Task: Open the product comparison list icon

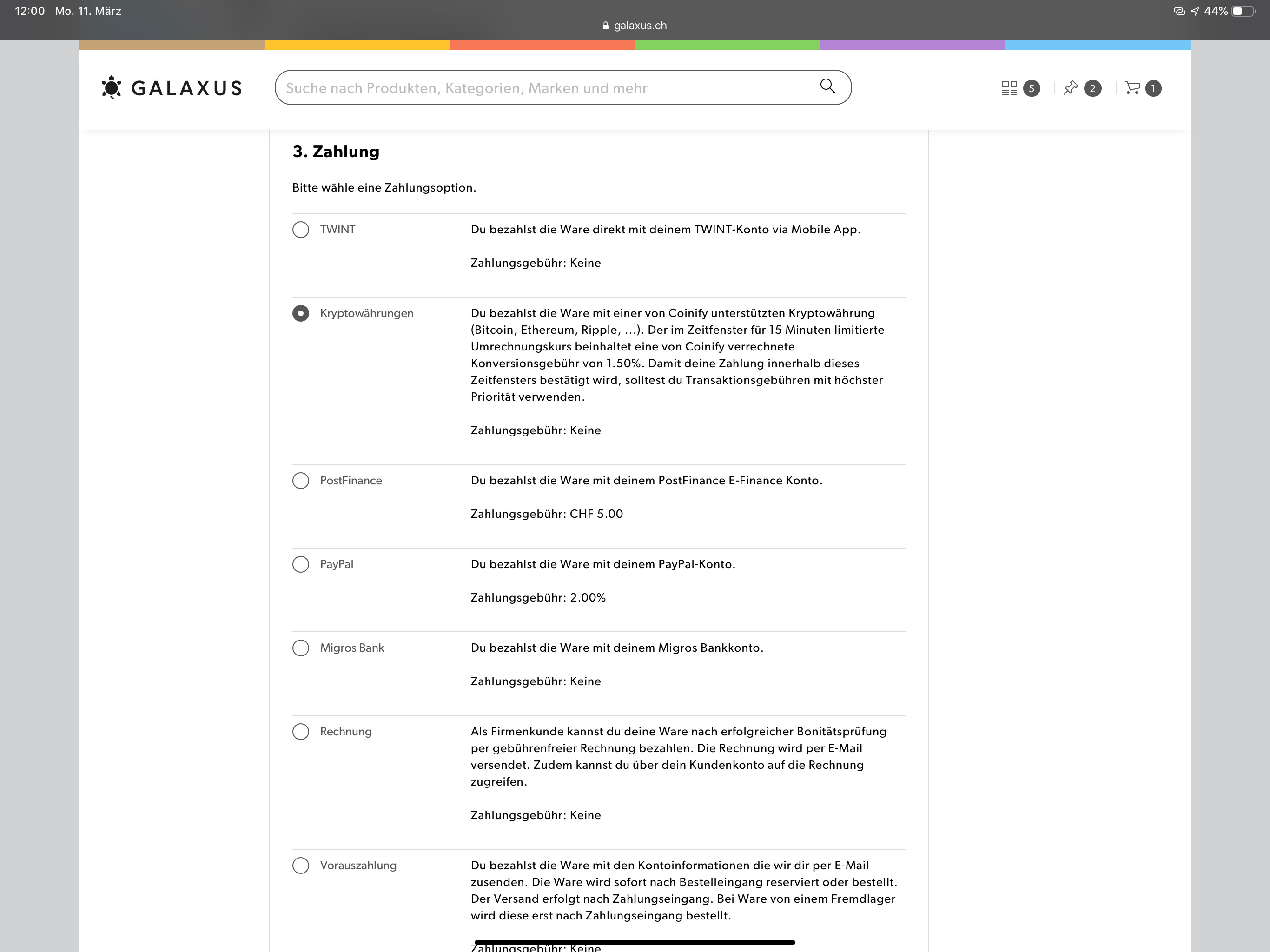Action: click(1009, 88)
